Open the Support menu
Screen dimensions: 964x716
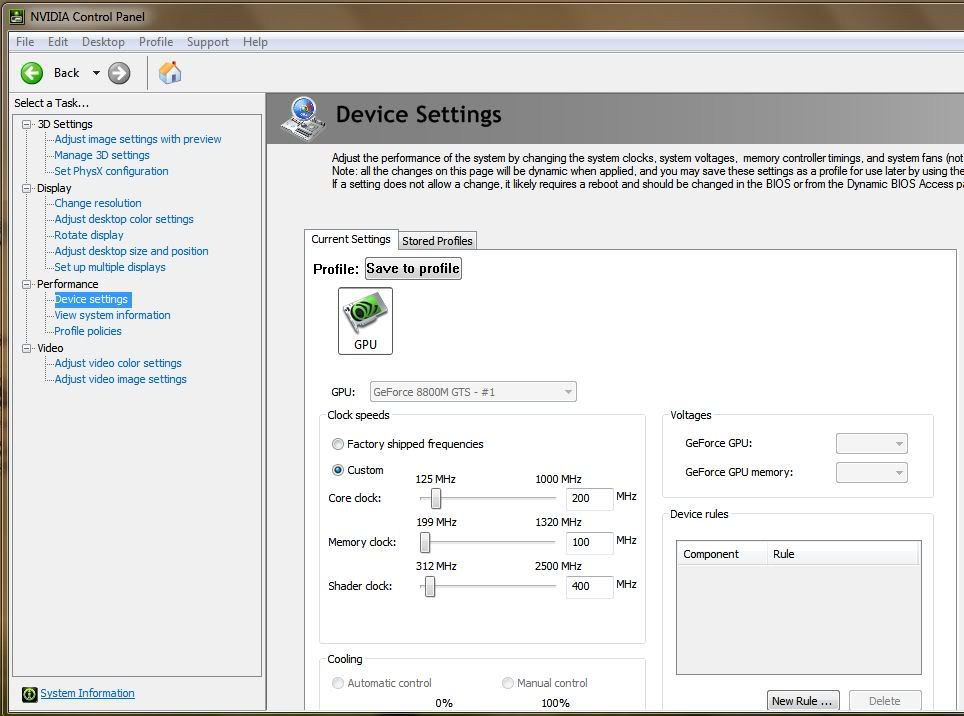point(208,42)
